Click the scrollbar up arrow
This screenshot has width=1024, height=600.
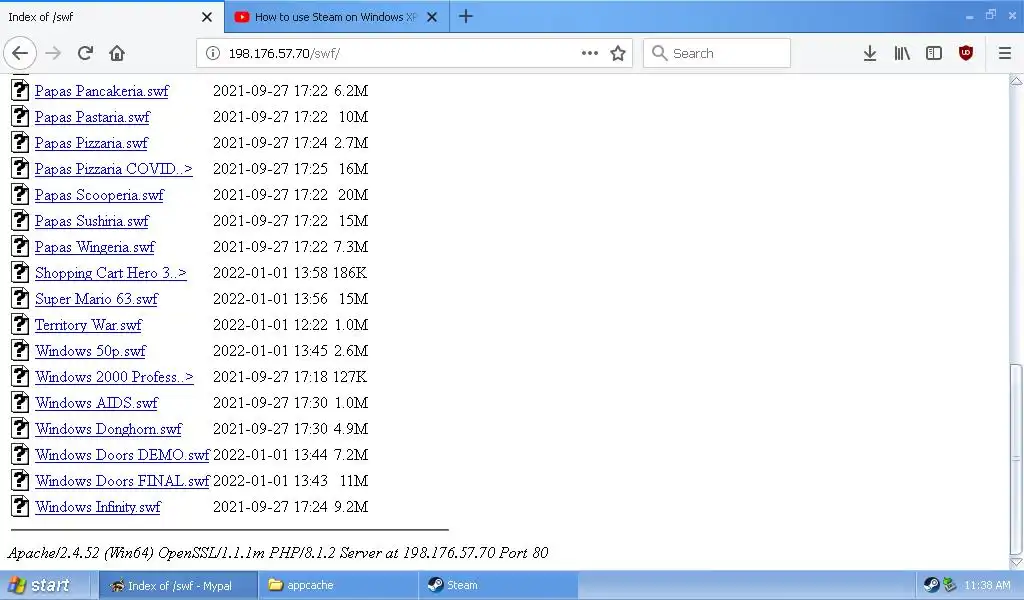click(x=1016, y=81)
